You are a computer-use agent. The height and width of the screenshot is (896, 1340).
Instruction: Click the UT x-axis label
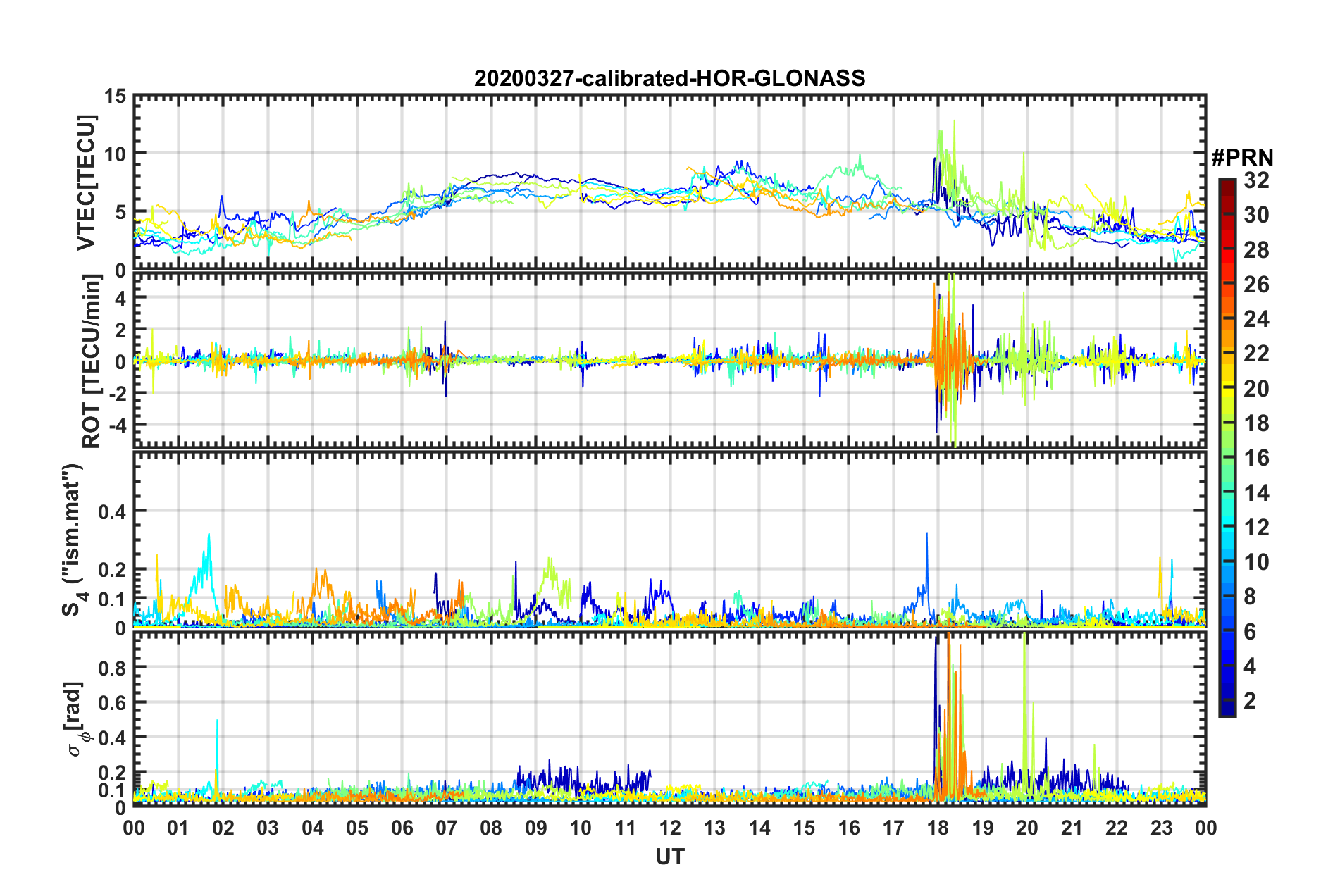coord(669,857)
